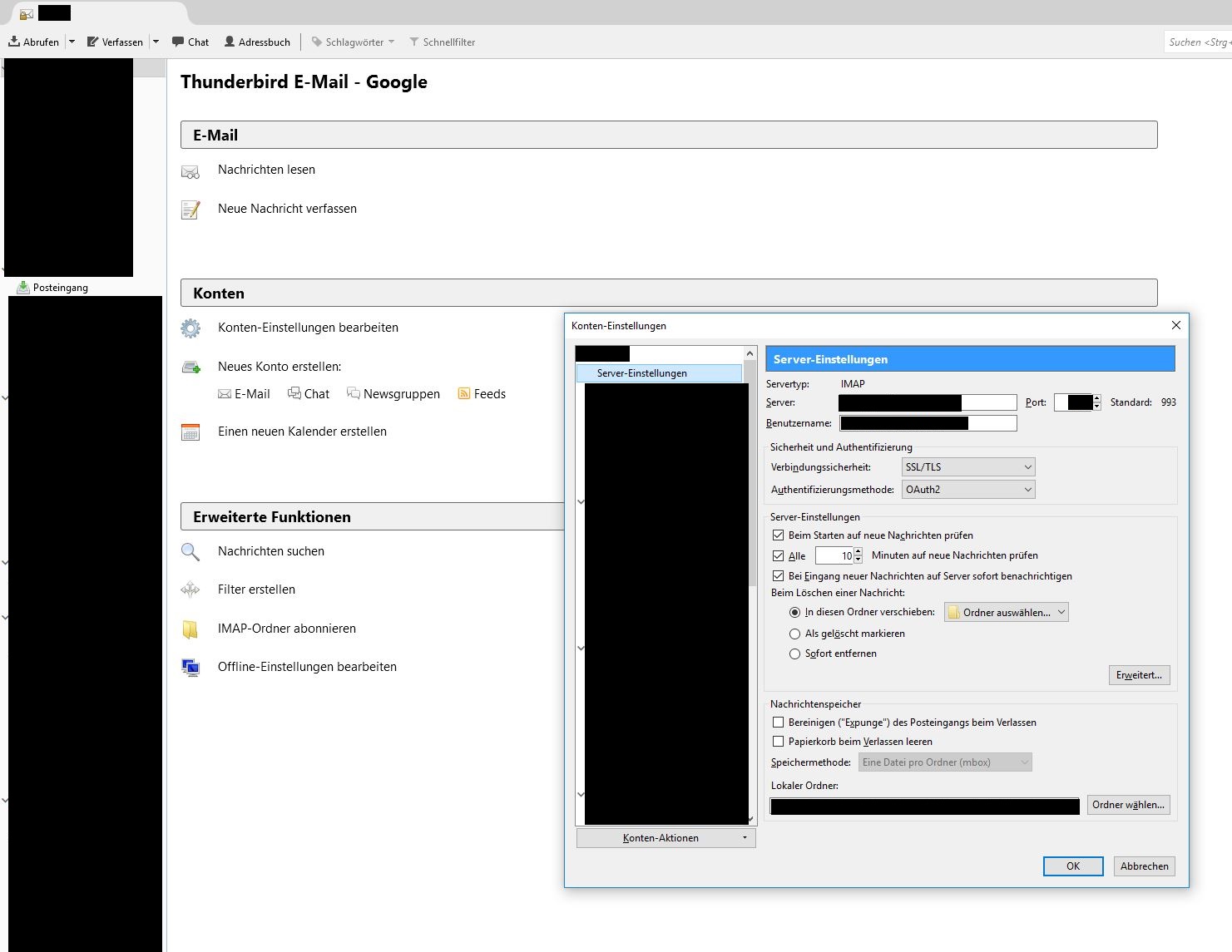Click the E-Mail section header
1232x952 pixels.
669,135
